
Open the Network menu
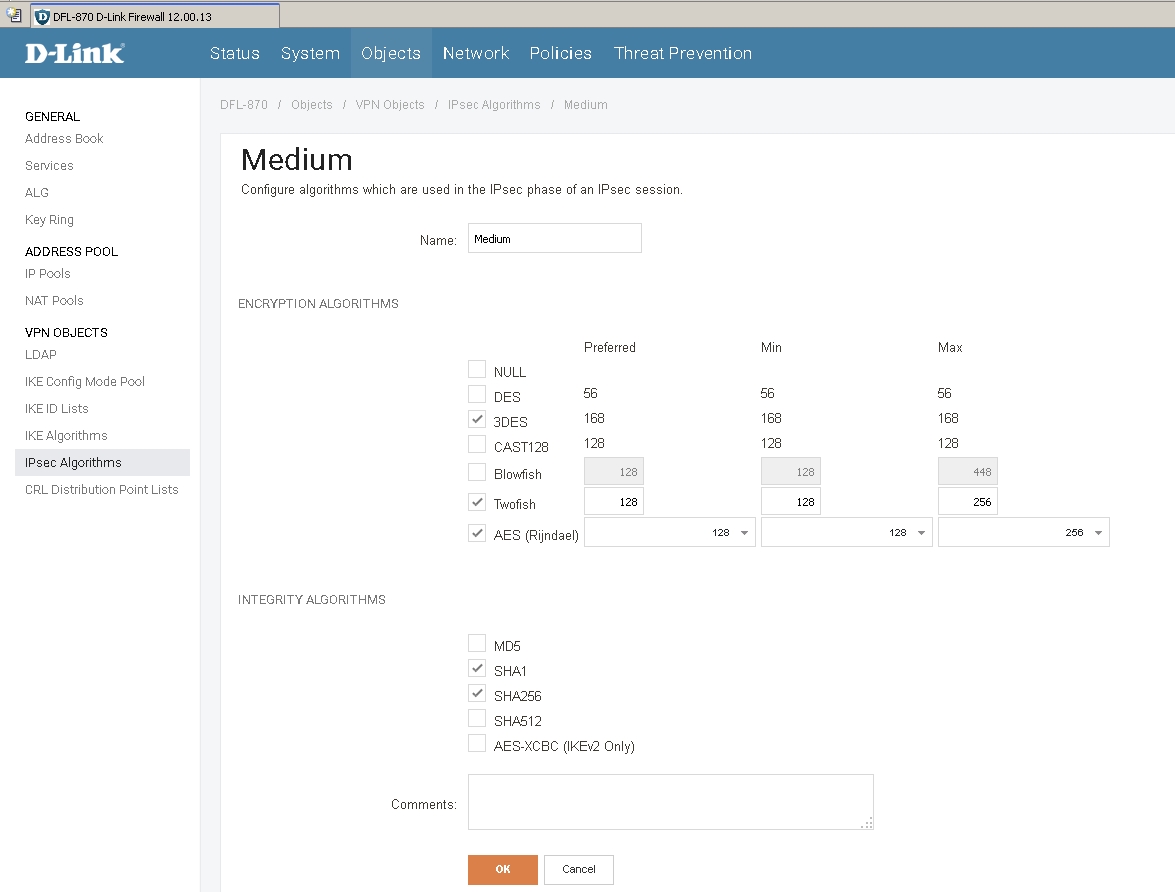pos(476,53)
